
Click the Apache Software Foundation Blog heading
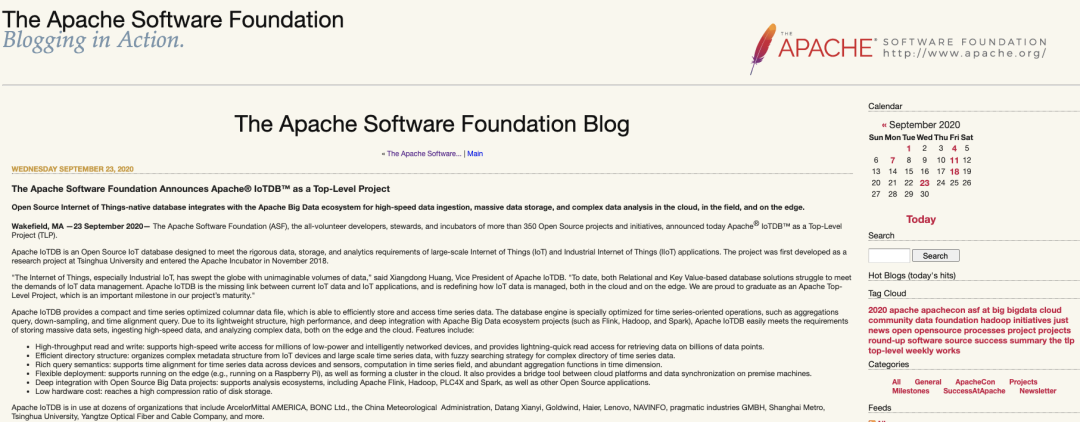tap(431, 124)
